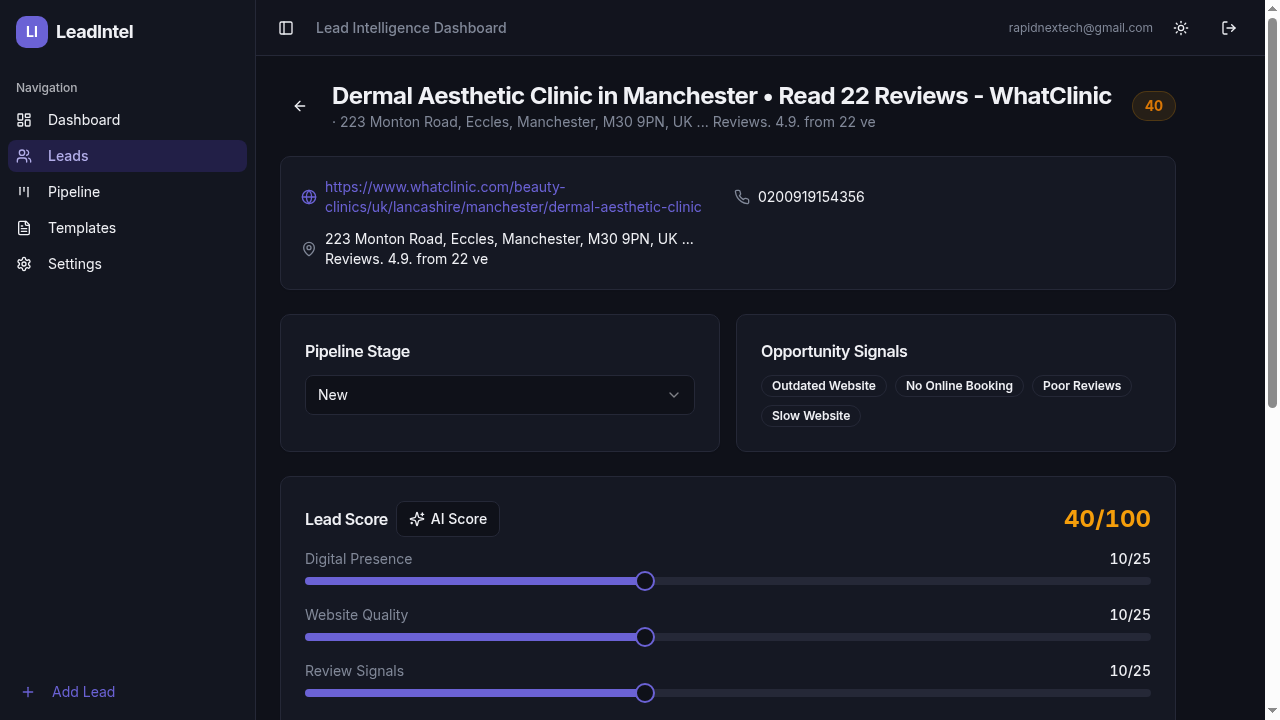Viewport: 1280px width, 720px height.
Task: Click the No Online Booking tag
Action: (x=959, y=386)
